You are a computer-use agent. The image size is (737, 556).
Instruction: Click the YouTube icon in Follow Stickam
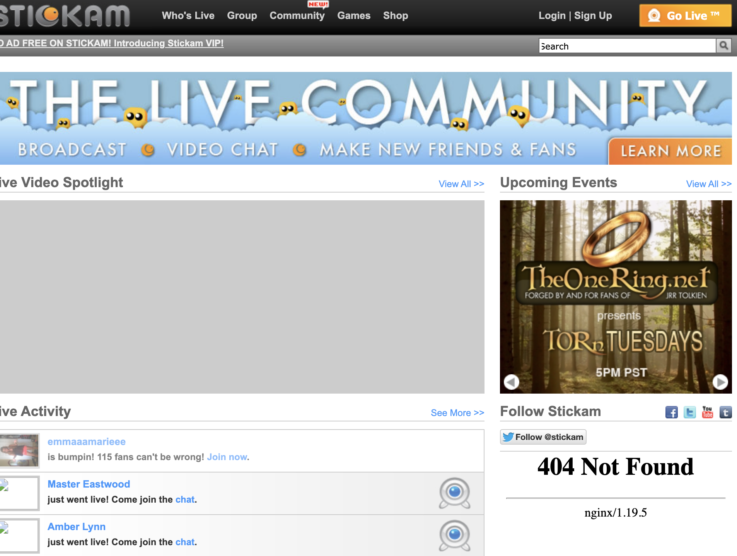(x=708, y=412)
